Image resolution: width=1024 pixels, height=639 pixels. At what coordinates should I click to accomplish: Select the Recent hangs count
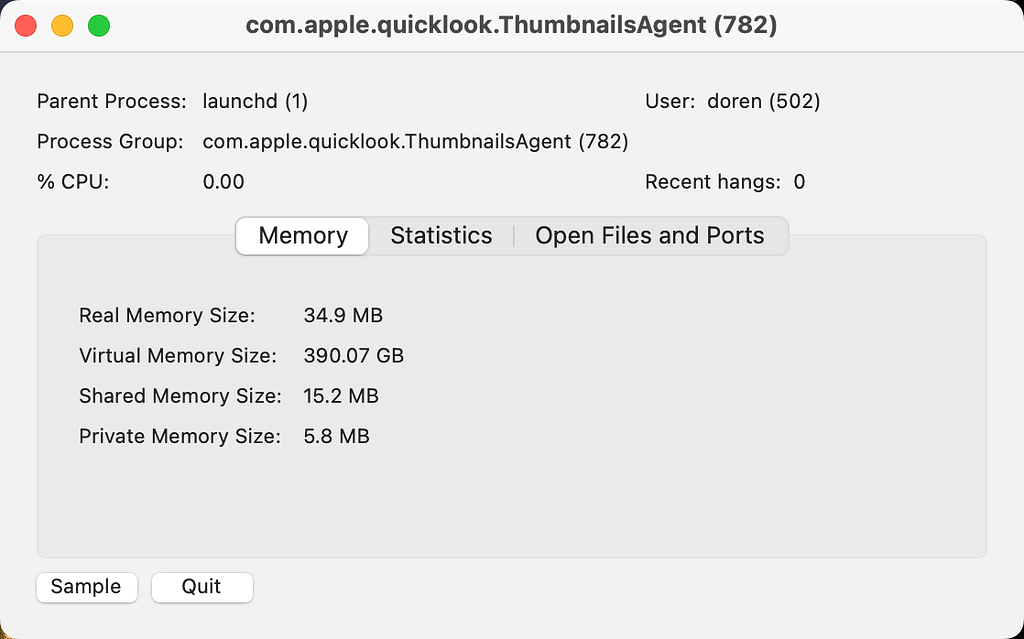(797, 182)
